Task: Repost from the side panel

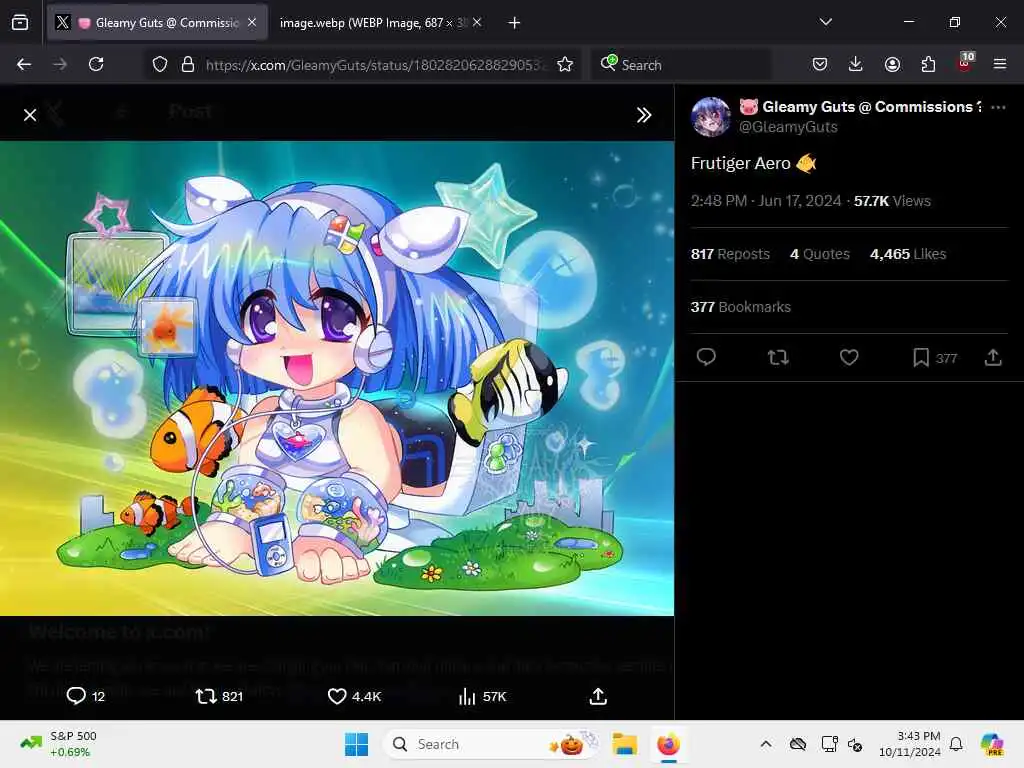Action: (778, 357)
